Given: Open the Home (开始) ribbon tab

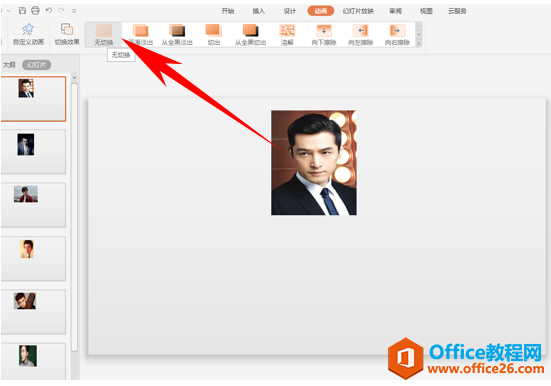Looking at the screenshot, I should pos(228,11).
